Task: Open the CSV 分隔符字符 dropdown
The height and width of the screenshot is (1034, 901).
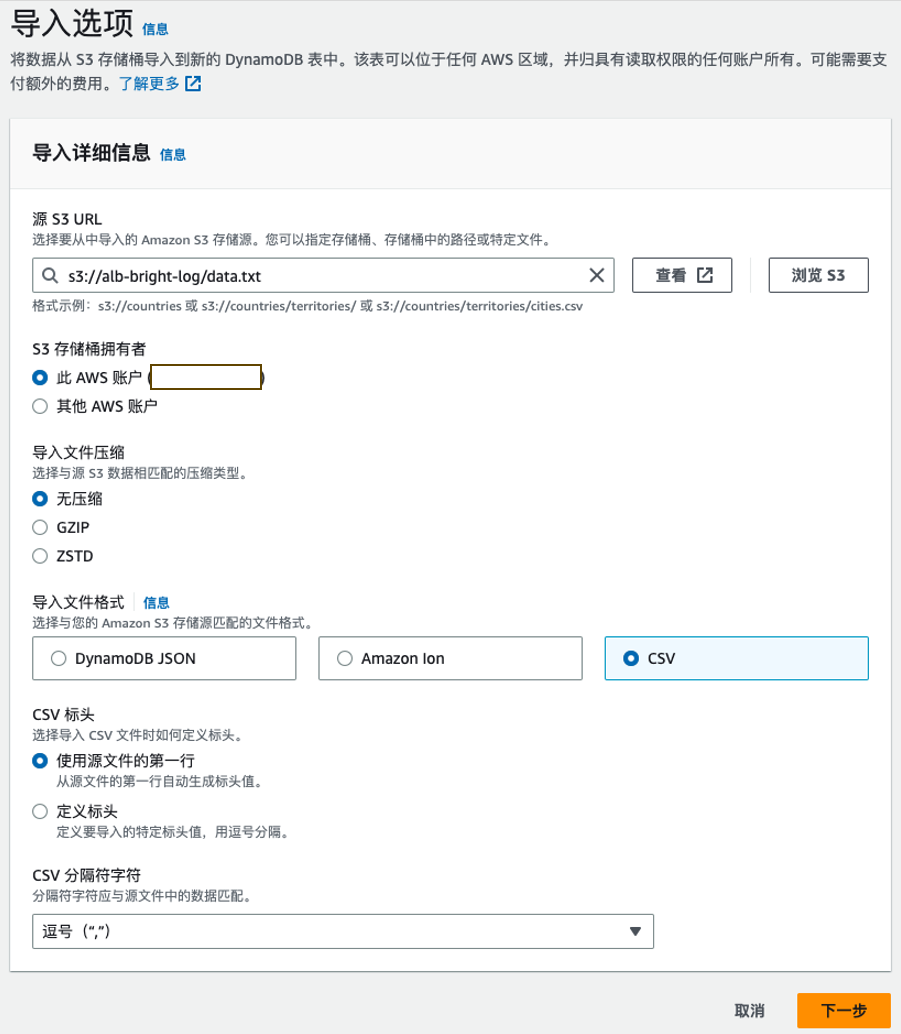Action: tap(343, 931)
